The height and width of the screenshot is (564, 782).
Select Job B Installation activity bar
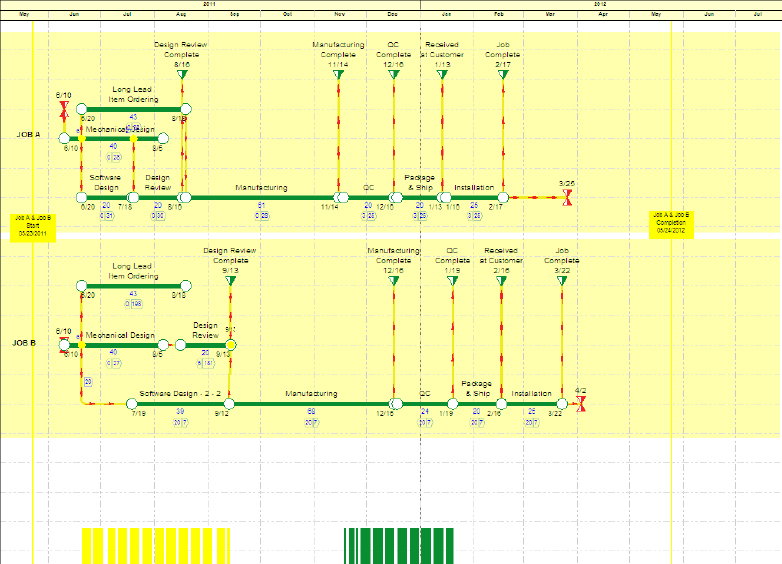pos(532,403)
